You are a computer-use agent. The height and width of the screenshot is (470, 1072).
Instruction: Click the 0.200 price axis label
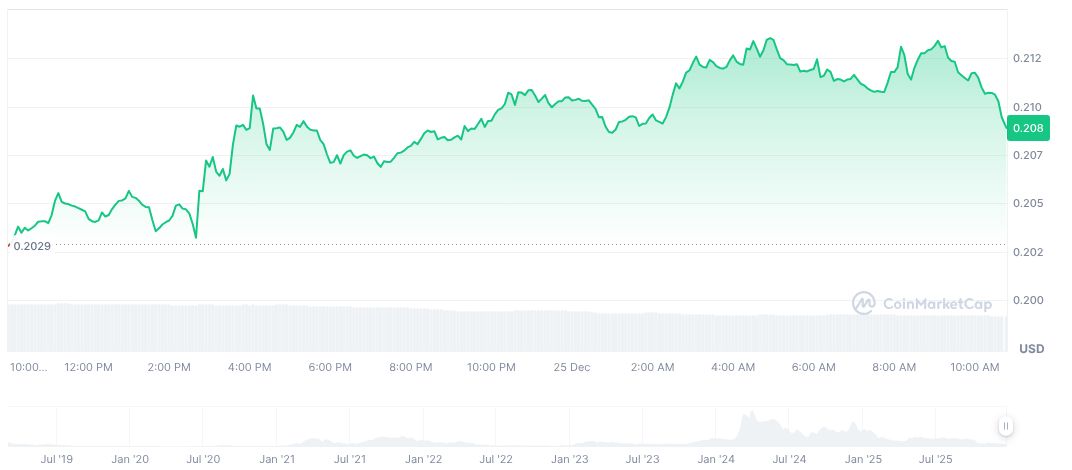pyautogui.click(x=1025, y=300)
